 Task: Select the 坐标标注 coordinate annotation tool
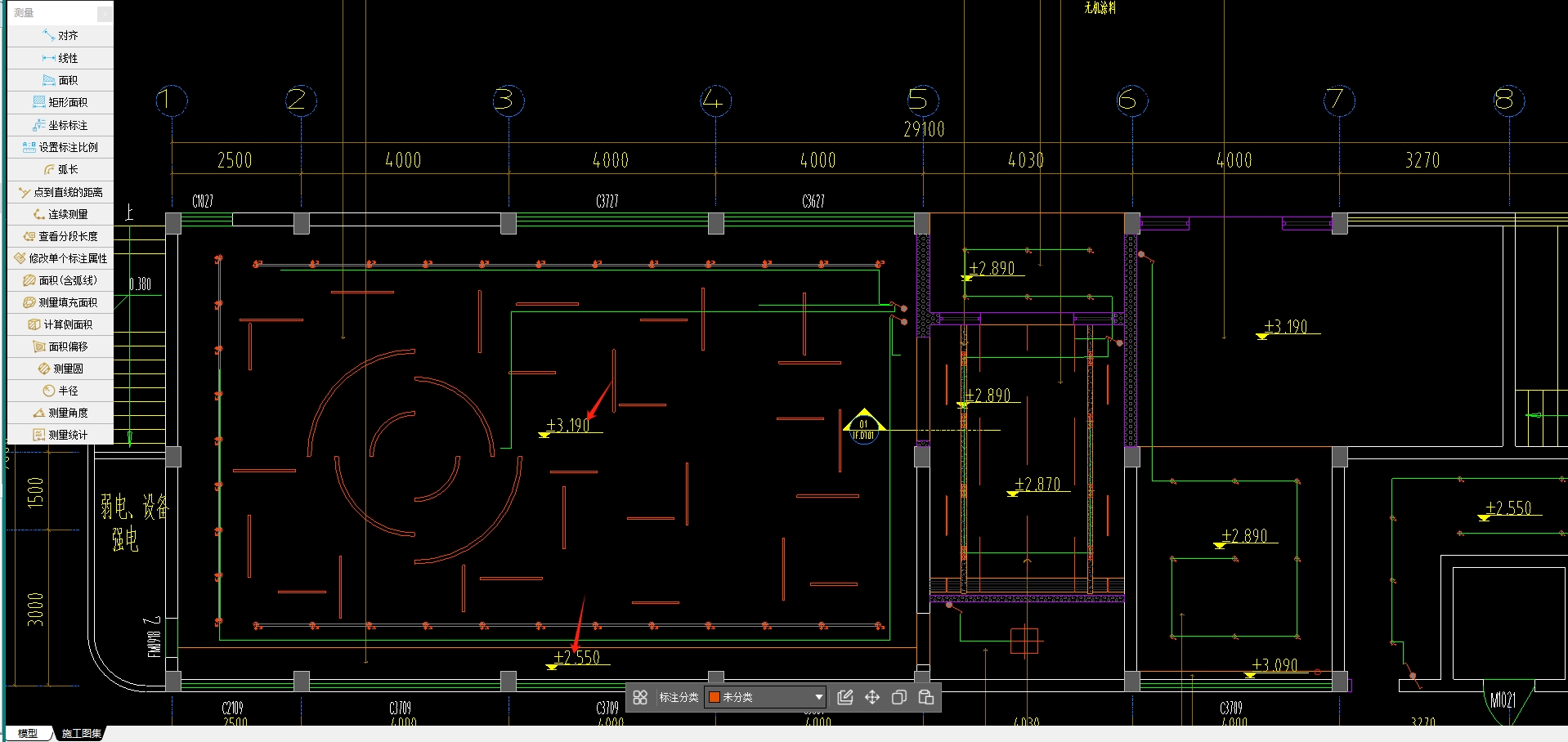click(60, 125)
